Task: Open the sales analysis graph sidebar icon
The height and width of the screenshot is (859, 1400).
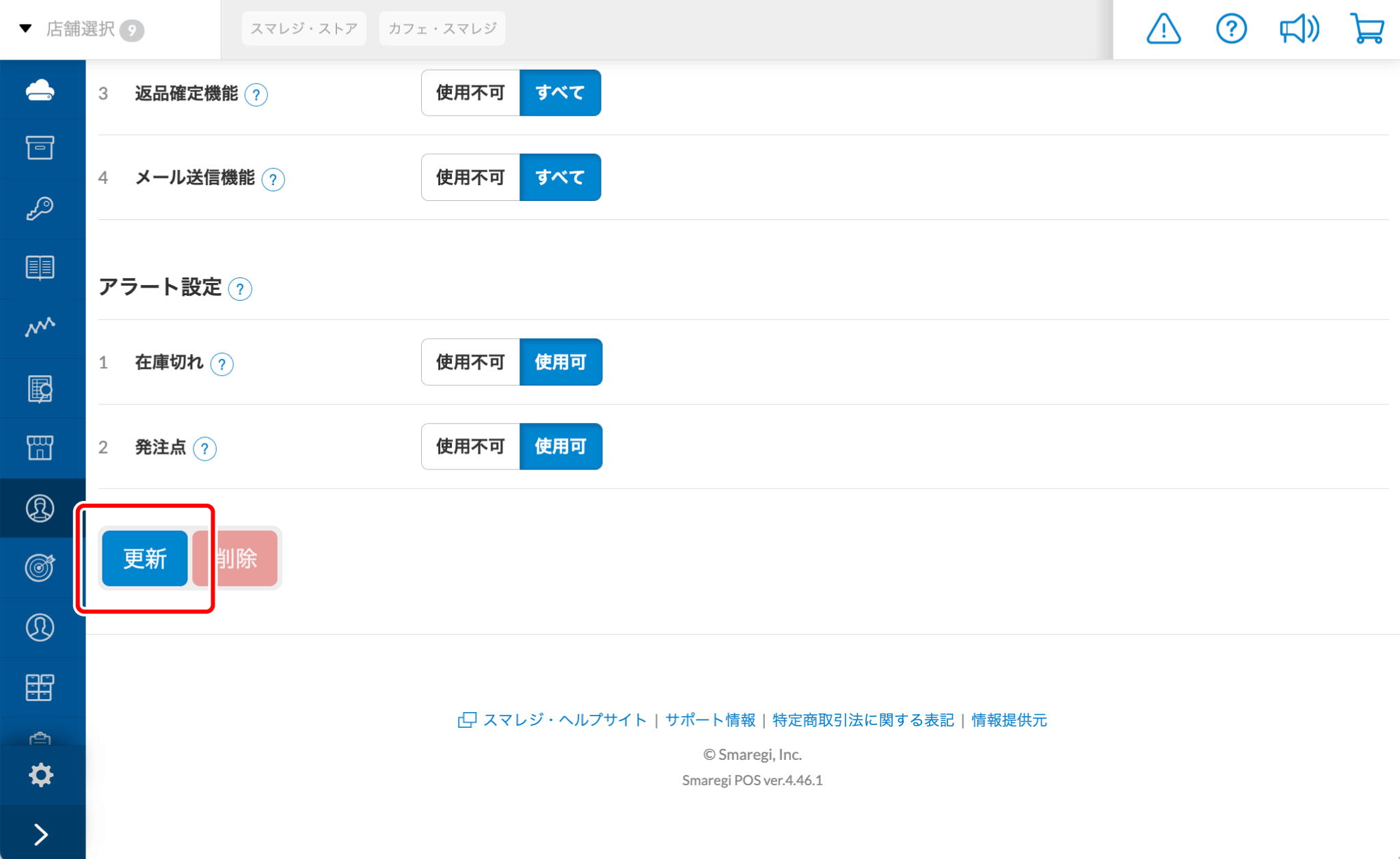Action: (40, 327)
